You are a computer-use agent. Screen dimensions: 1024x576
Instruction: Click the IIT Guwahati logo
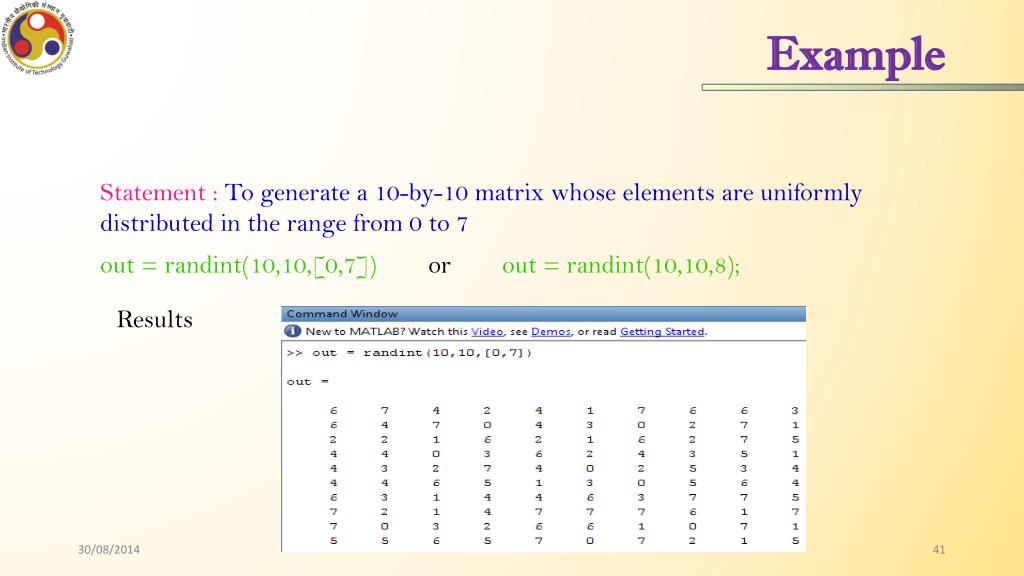tap(38, 38)
